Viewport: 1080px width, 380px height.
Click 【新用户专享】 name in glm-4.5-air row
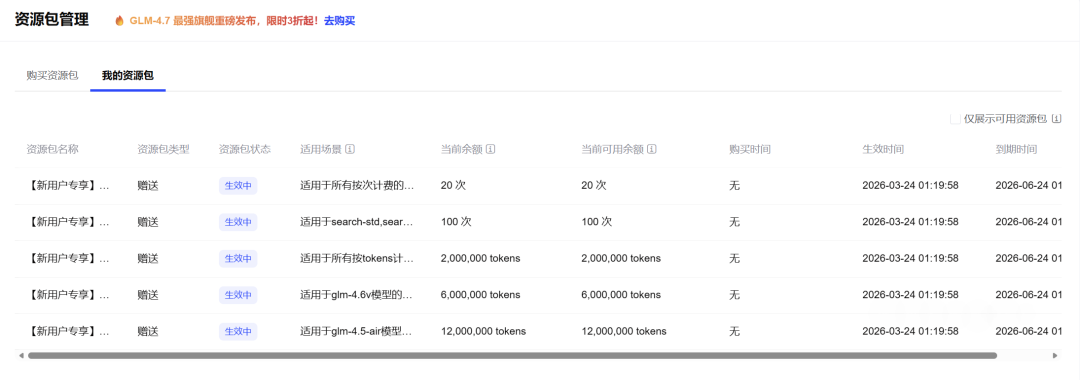tap(68, 331)
